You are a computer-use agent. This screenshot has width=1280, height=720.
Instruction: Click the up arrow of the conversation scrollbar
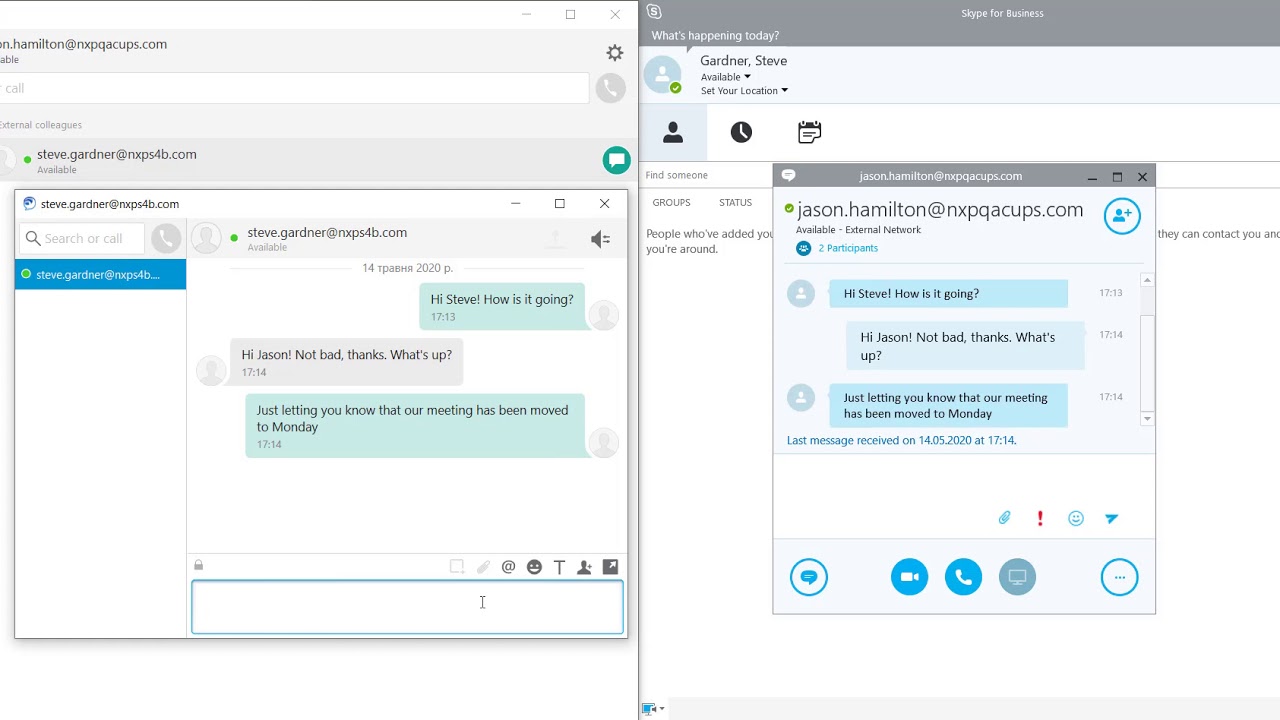click(x=1147, y=280)
